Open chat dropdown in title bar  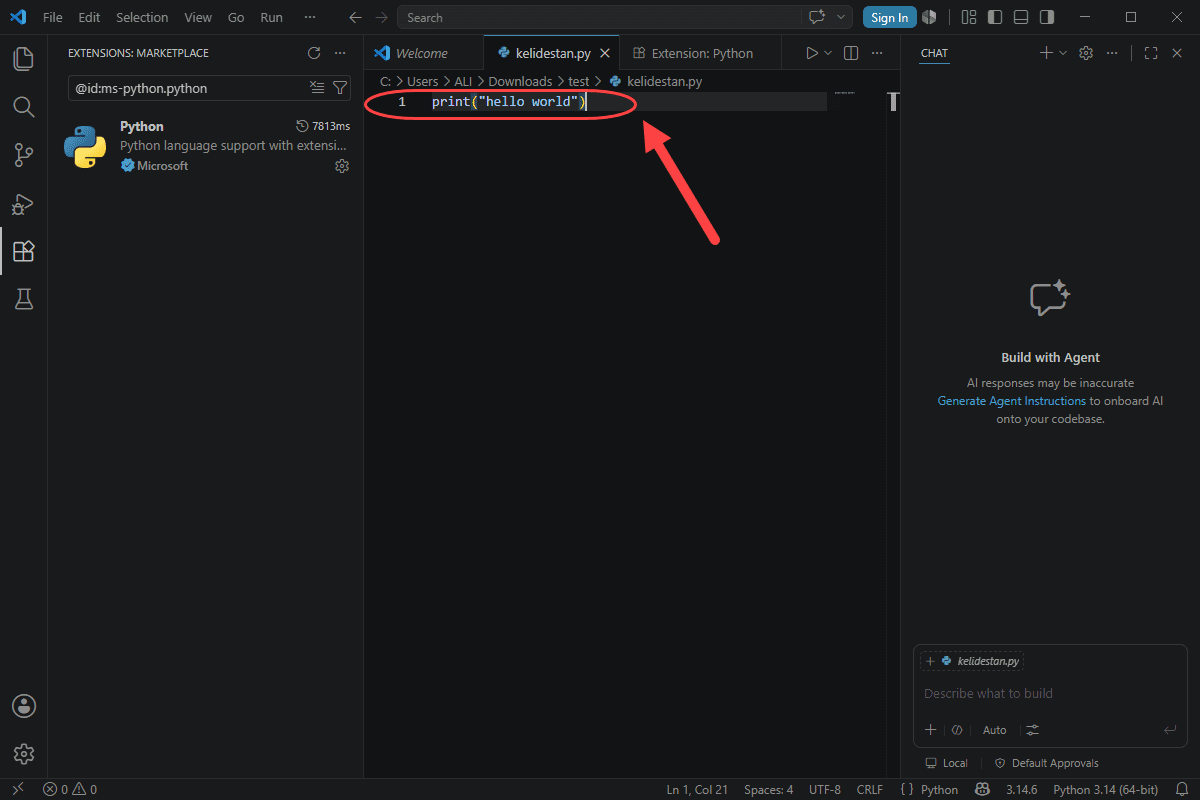pos(841,17)
